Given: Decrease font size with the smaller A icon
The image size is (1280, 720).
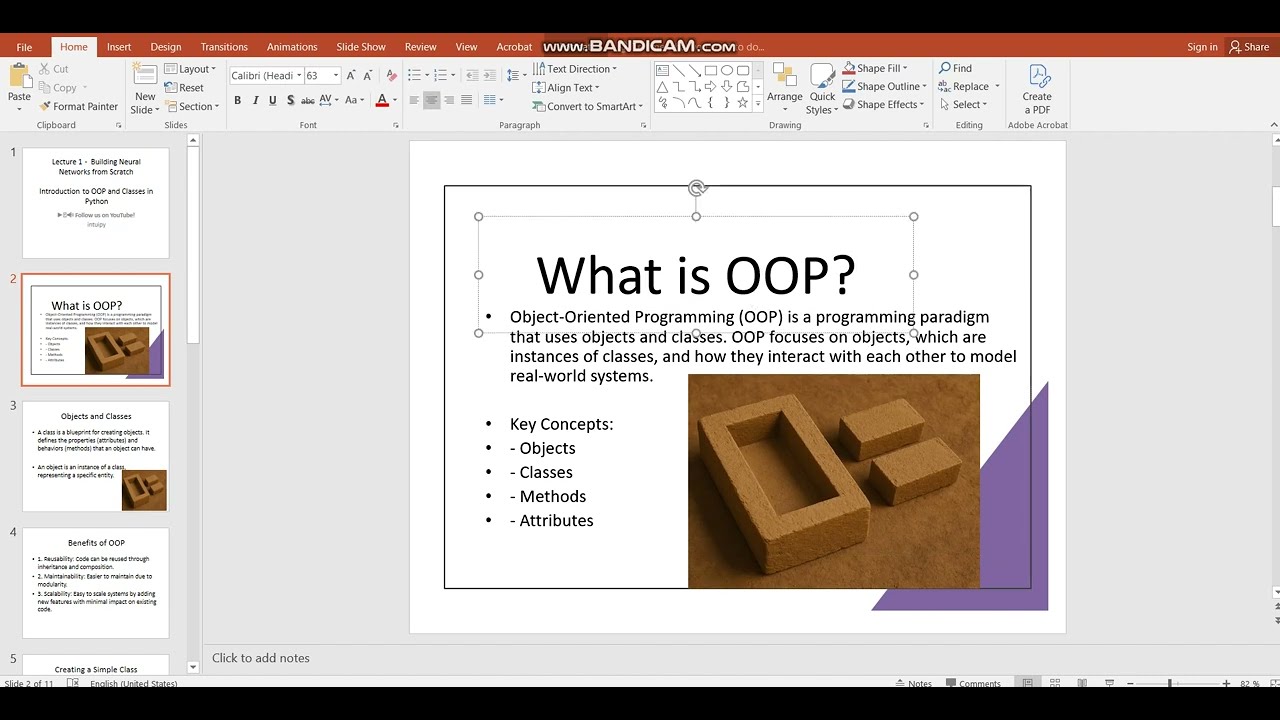Looking at the screenshot, I should coord(367,76).
